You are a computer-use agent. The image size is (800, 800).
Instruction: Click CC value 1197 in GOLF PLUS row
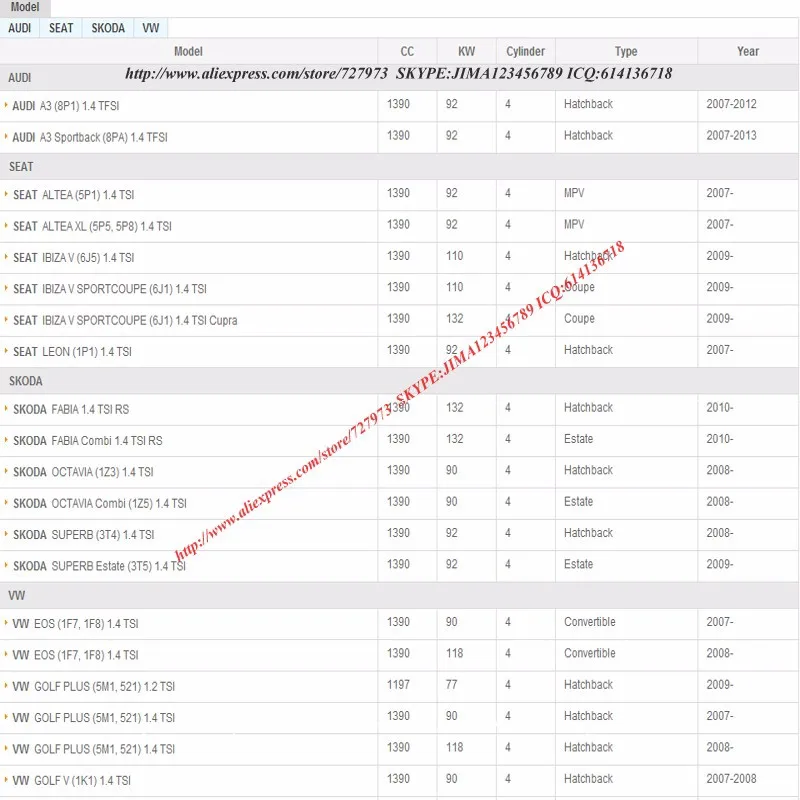tap(398, 685)
